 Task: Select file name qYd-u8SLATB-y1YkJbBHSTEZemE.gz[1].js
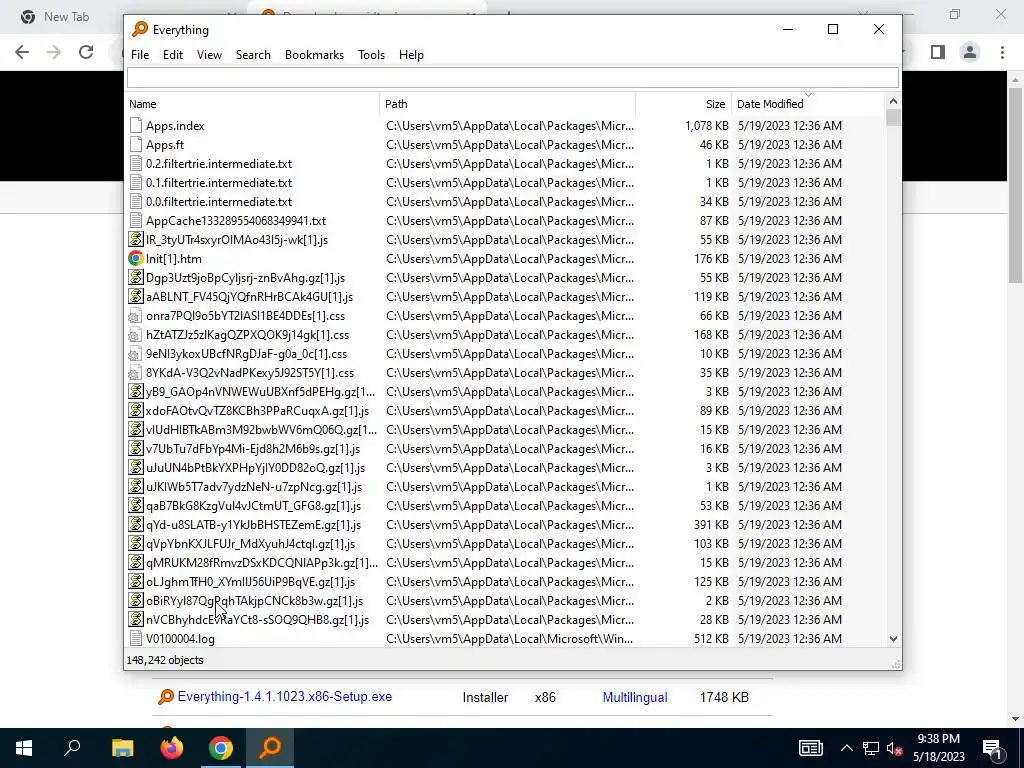pos(253,524)
